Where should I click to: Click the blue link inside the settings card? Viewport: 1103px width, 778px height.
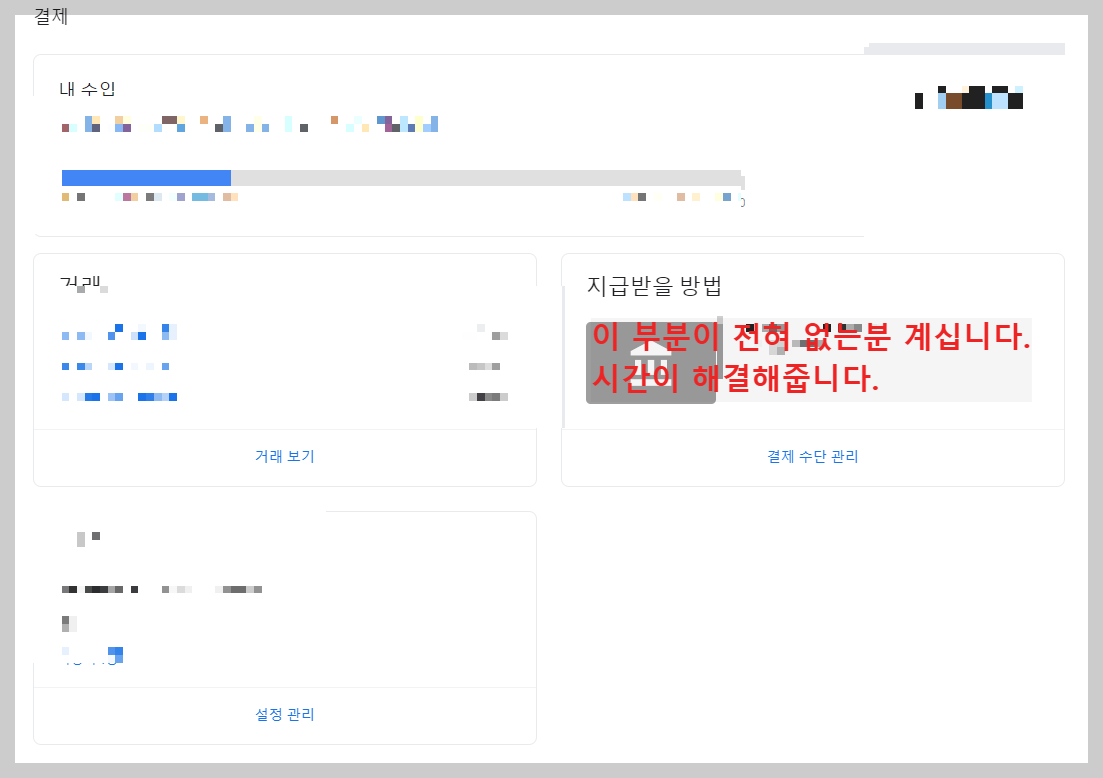[x=90, y=655]
